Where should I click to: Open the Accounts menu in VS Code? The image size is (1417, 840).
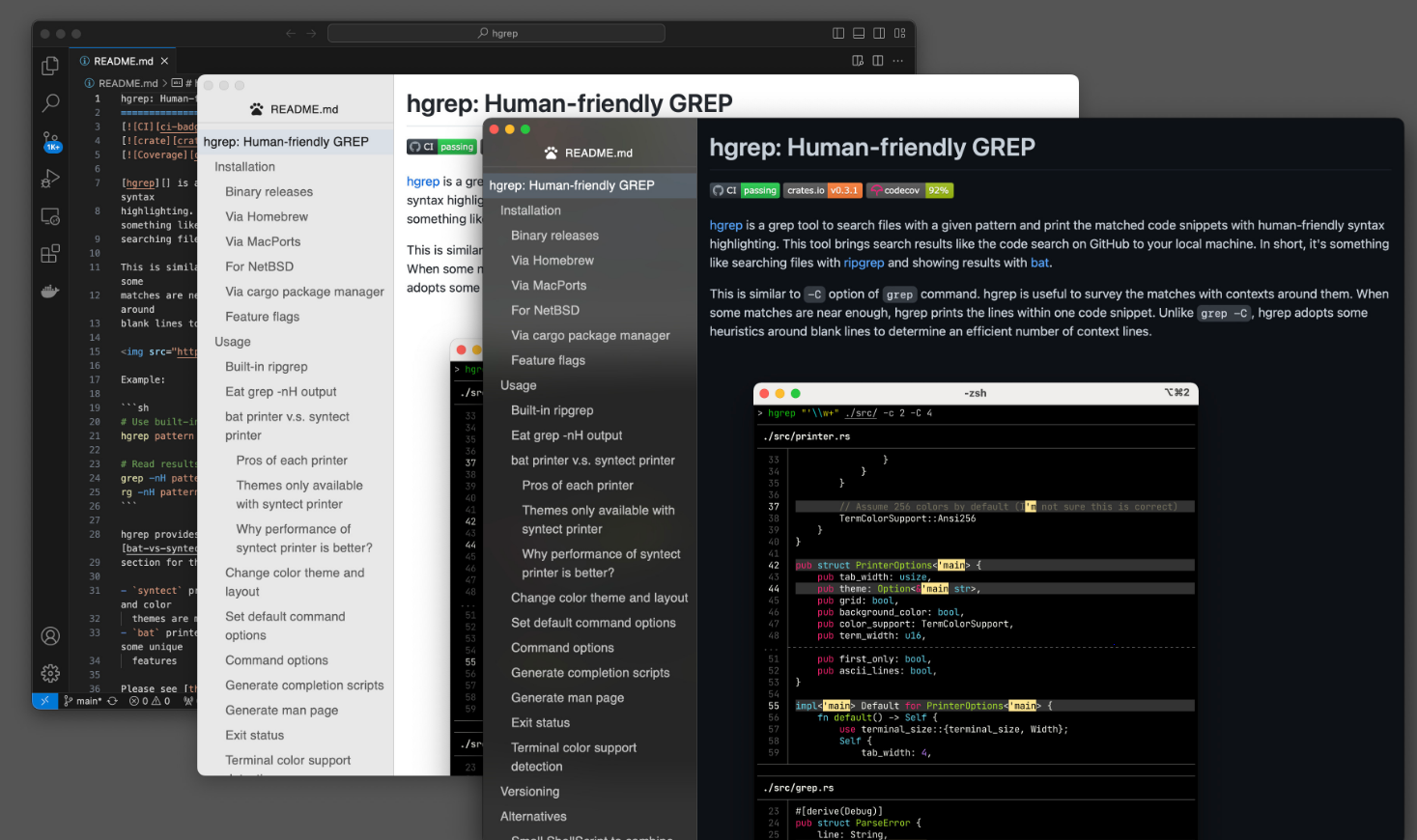[50, 636]
